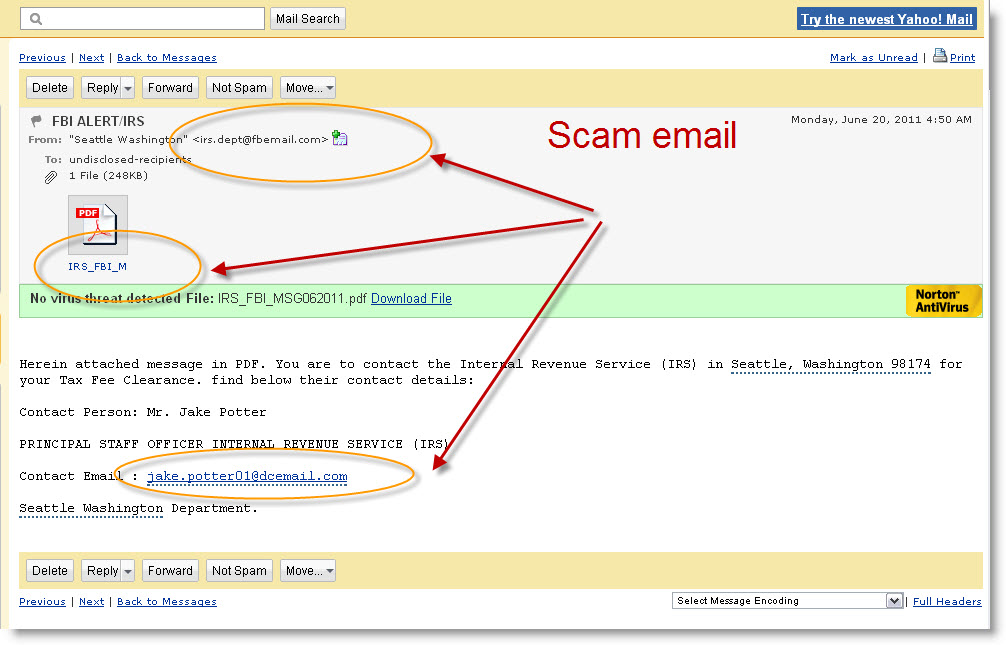Click the paperclip attachment icon
Viewport: 1006px width, 645px height.
tap(51, 177)
